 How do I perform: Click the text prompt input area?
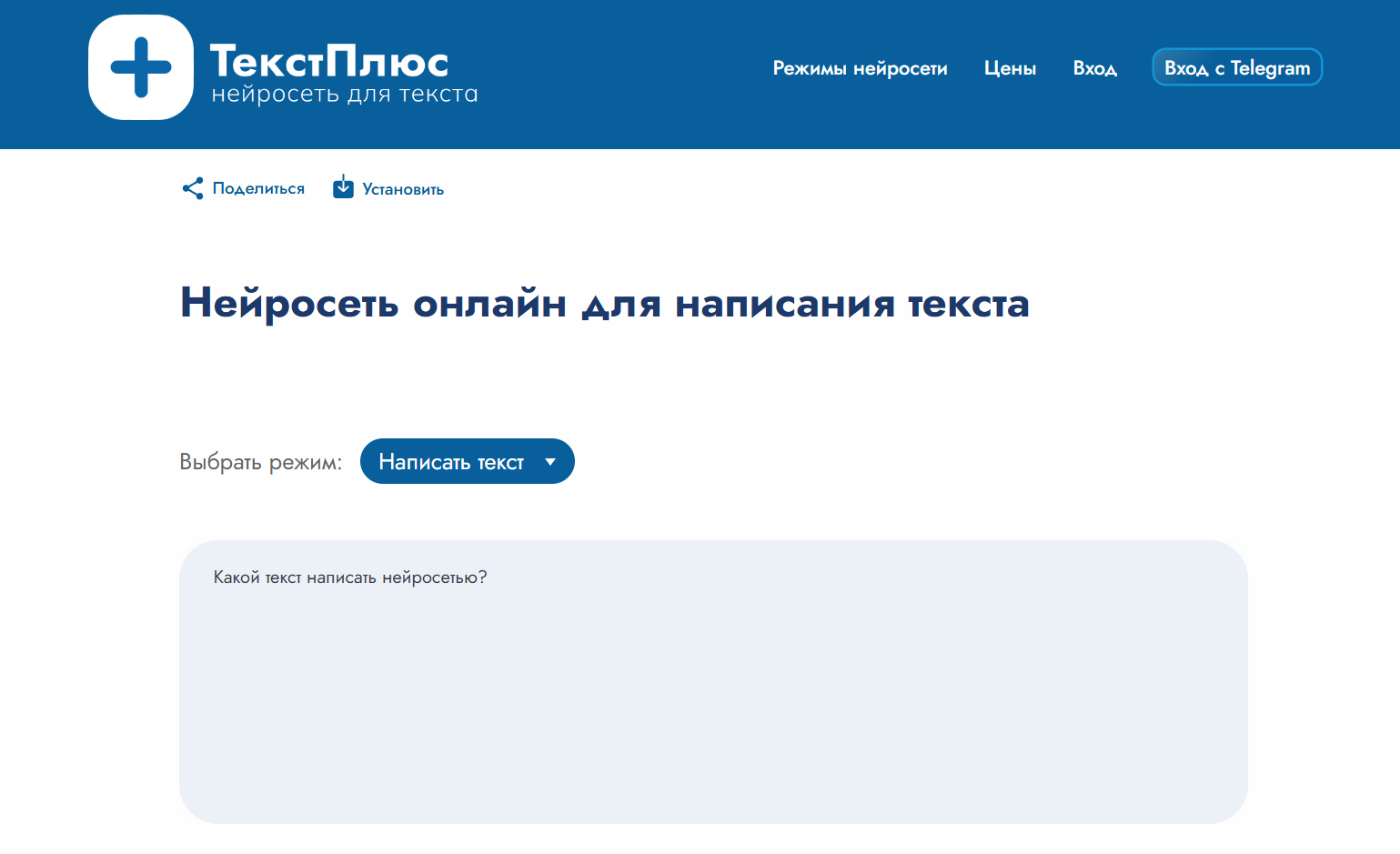pyautogui.click(x=713, y=682)
